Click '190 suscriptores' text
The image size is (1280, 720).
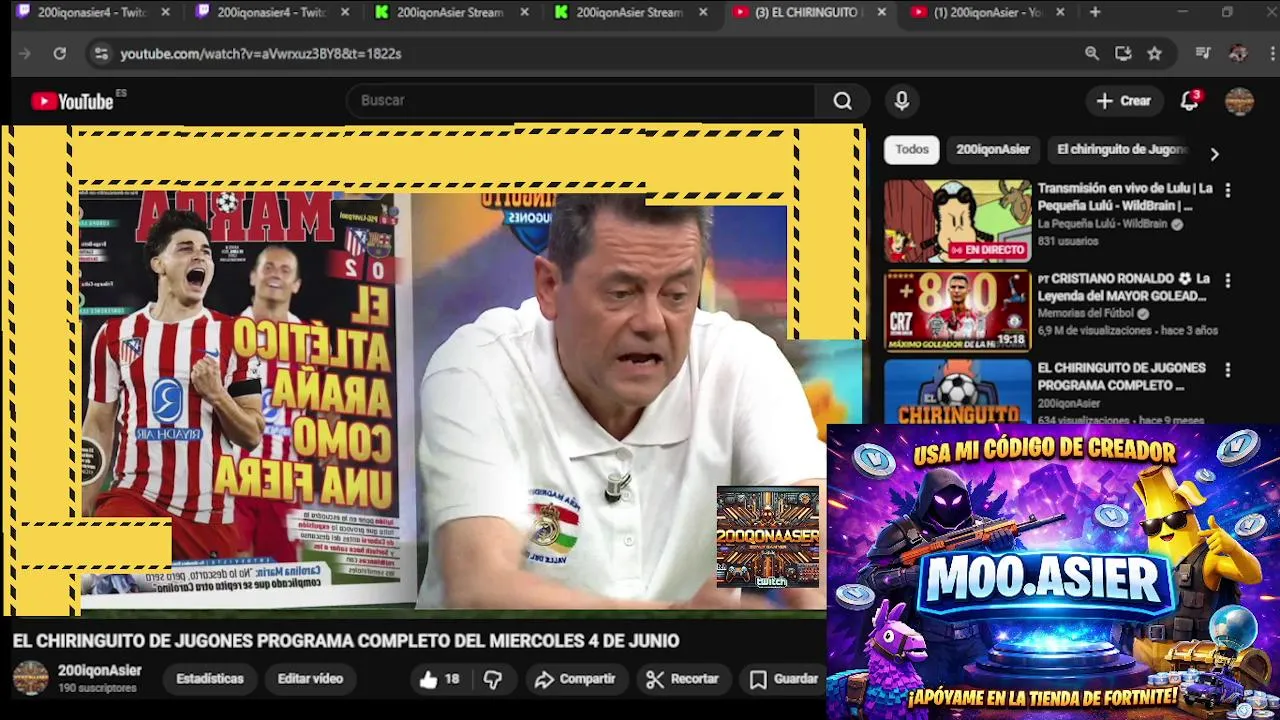coord(97,689)
